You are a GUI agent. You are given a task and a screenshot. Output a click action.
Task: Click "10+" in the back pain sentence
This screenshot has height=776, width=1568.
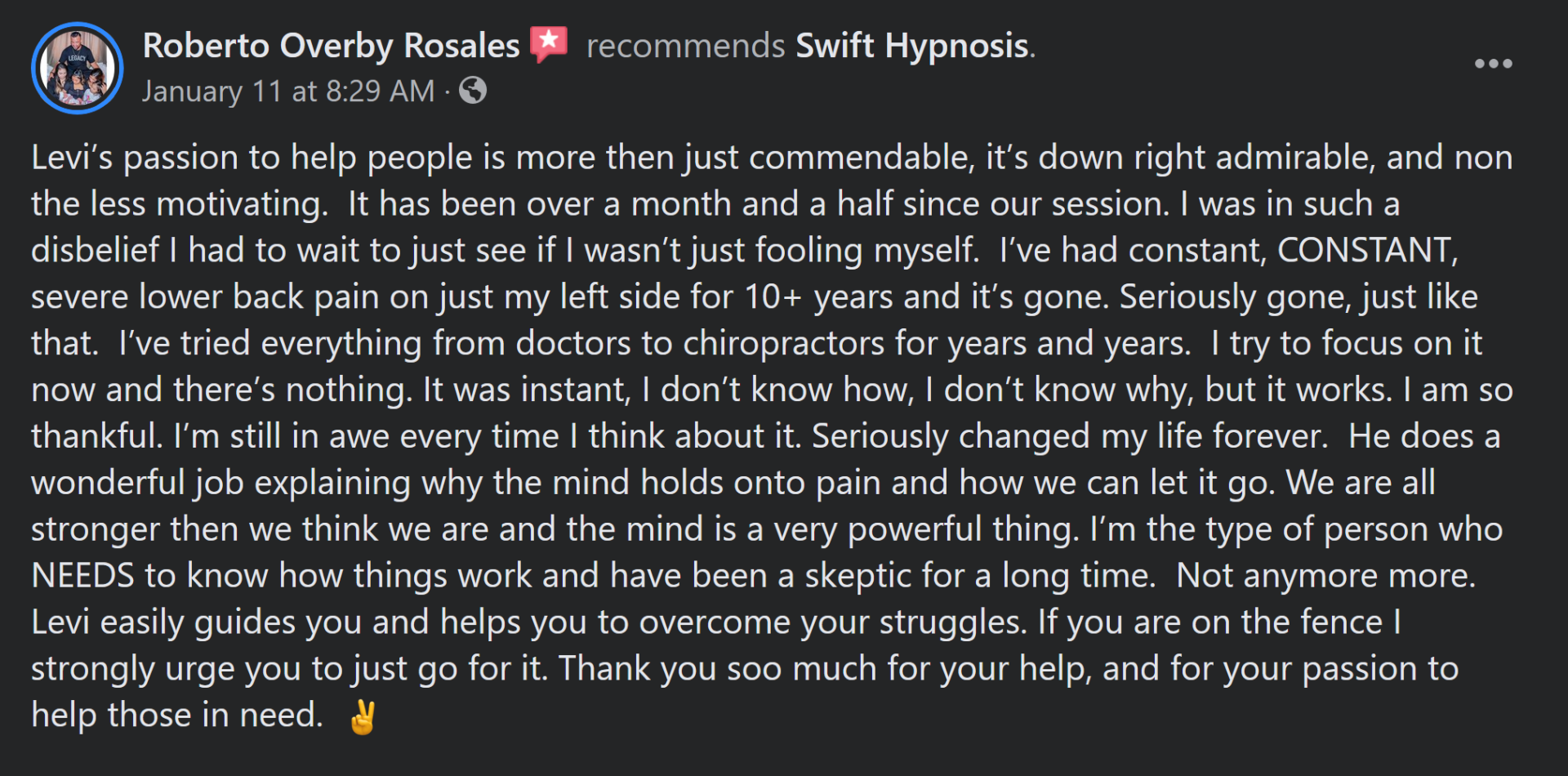click(773, 297)
